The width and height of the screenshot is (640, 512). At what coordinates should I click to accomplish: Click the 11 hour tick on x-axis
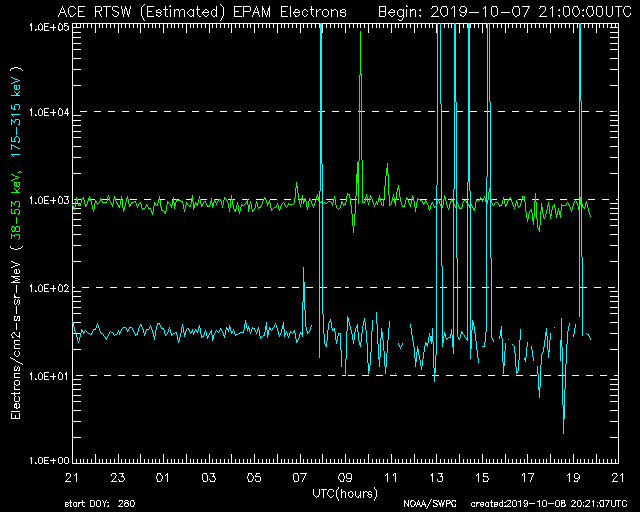(x=391, y=478)
